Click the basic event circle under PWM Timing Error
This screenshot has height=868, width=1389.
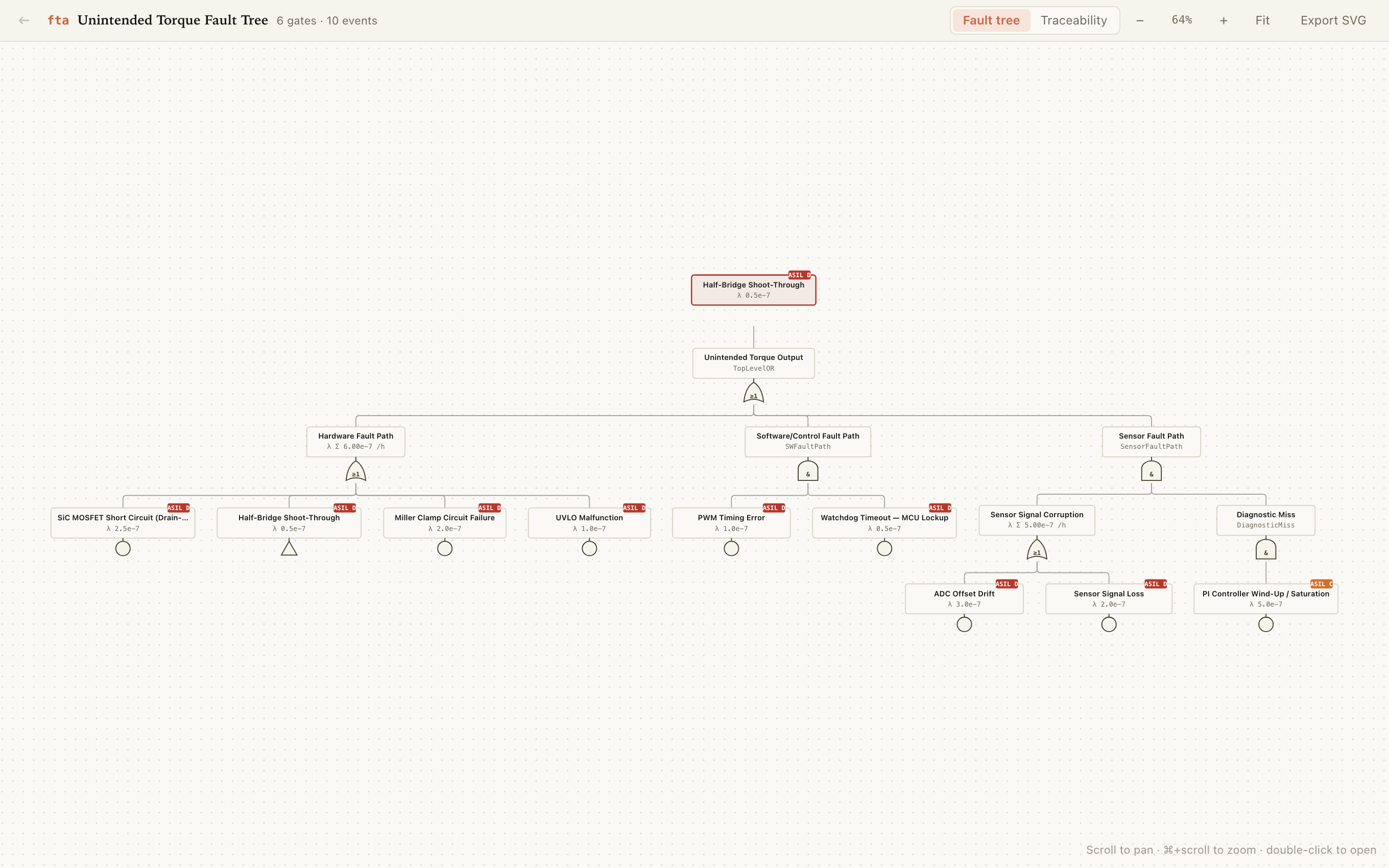pos(731,548)
